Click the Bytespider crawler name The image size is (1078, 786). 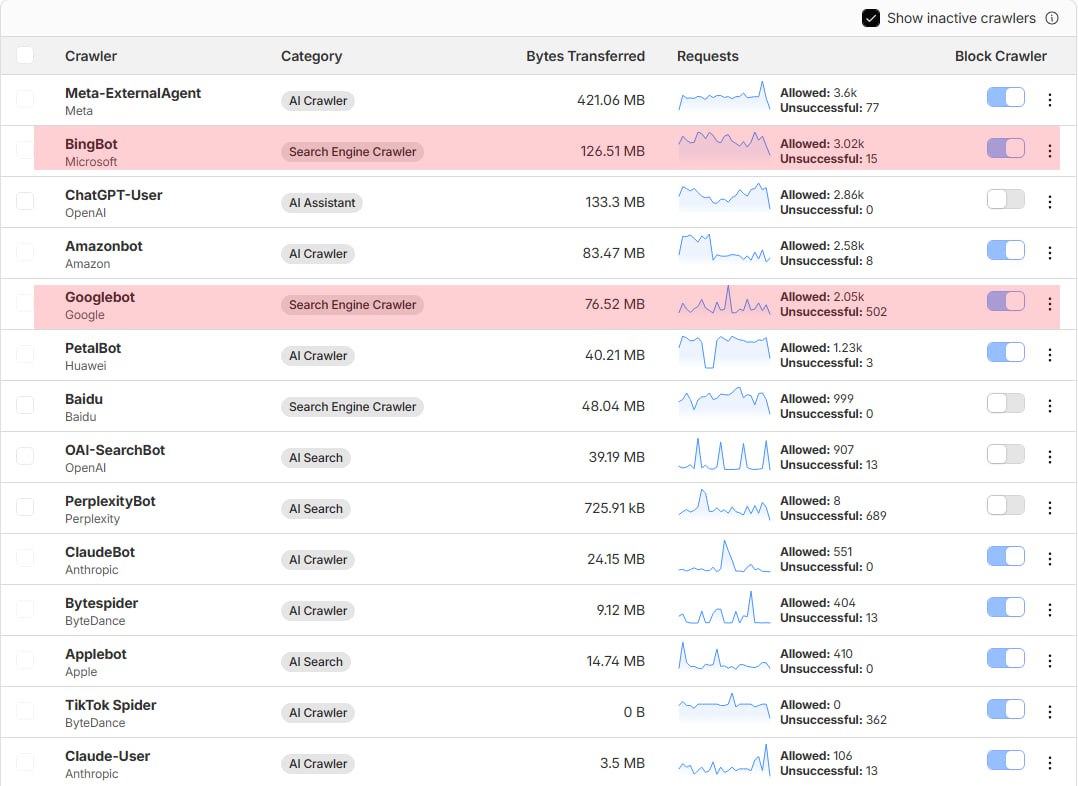click(x=101, y=603)
